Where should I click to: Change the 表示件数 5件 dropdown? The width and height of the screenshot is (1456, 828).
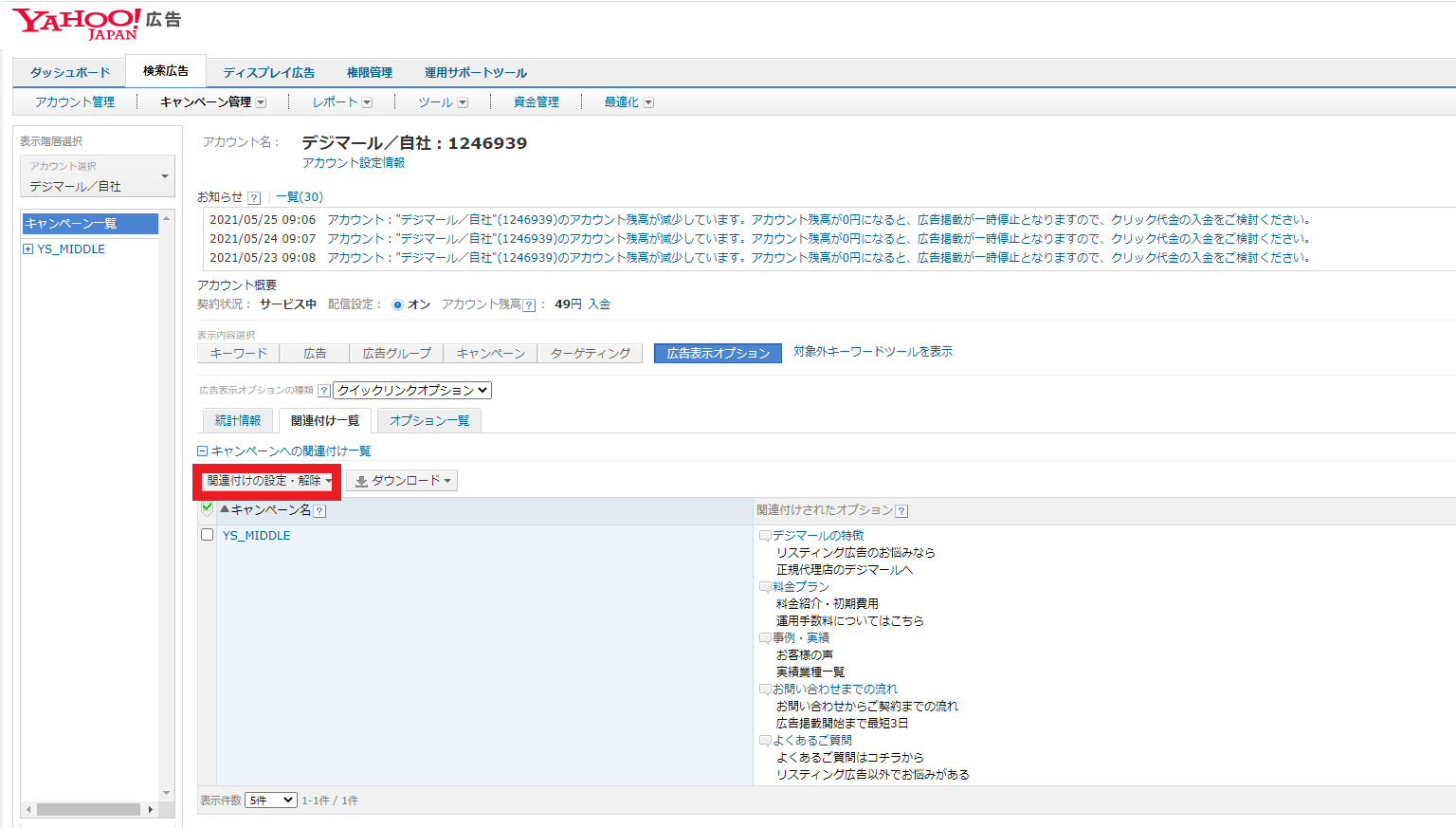pos(271,800)
